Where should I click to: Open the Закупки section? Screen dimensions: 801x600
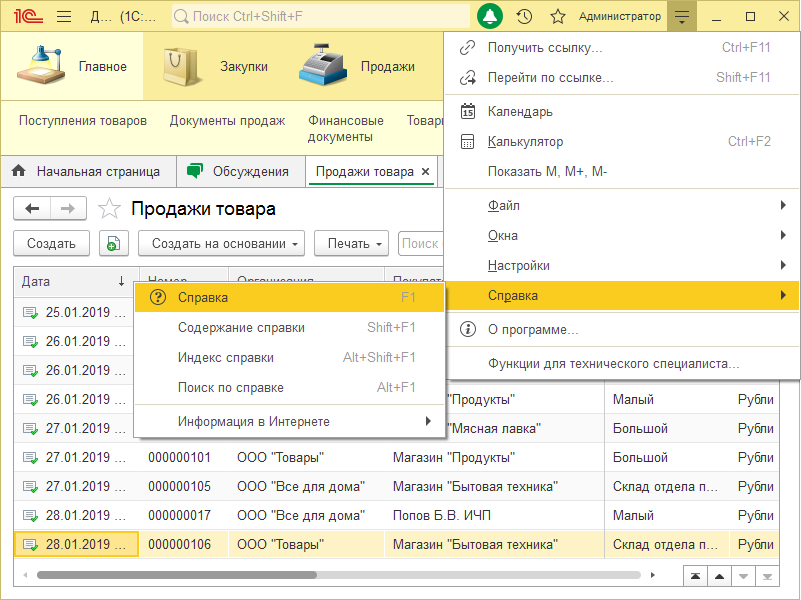[x=213, y=66]
